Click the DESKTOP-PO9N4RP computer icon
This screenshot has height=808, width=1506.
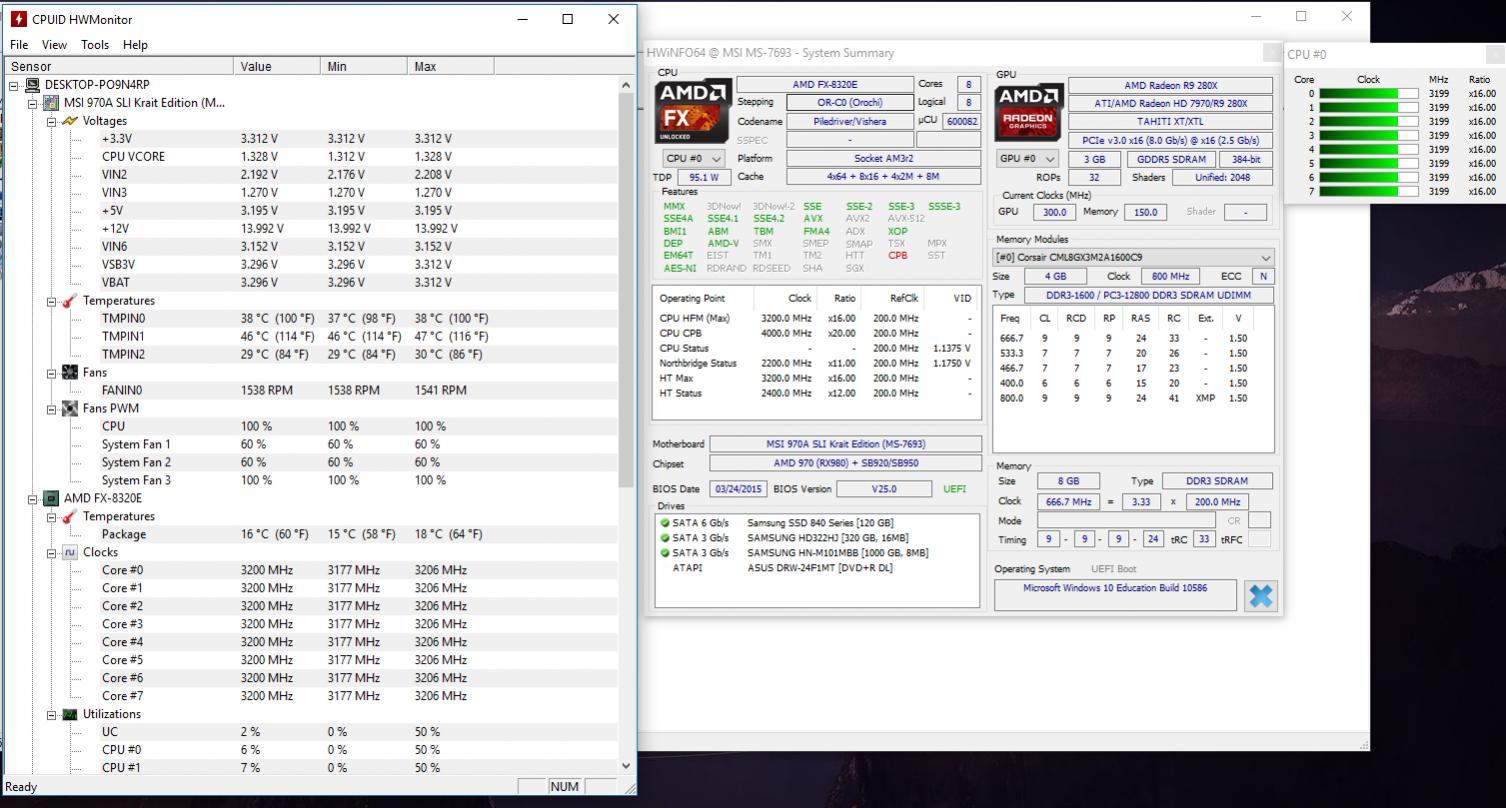pyautogui.click(x=32, y=85)
